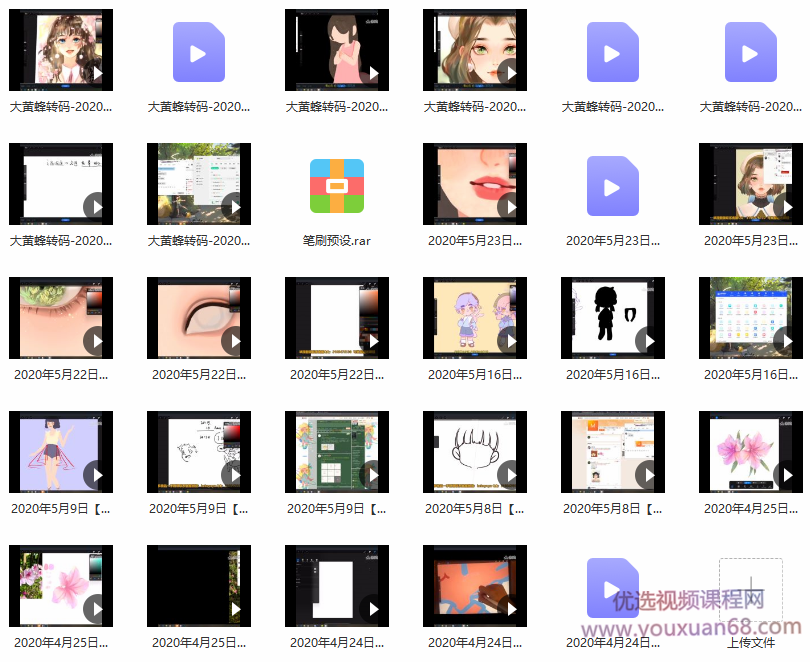Open the desktop screenshot thumbnail dated 5月16日
The height and width of the screenshot is (662, 810).
751,318
